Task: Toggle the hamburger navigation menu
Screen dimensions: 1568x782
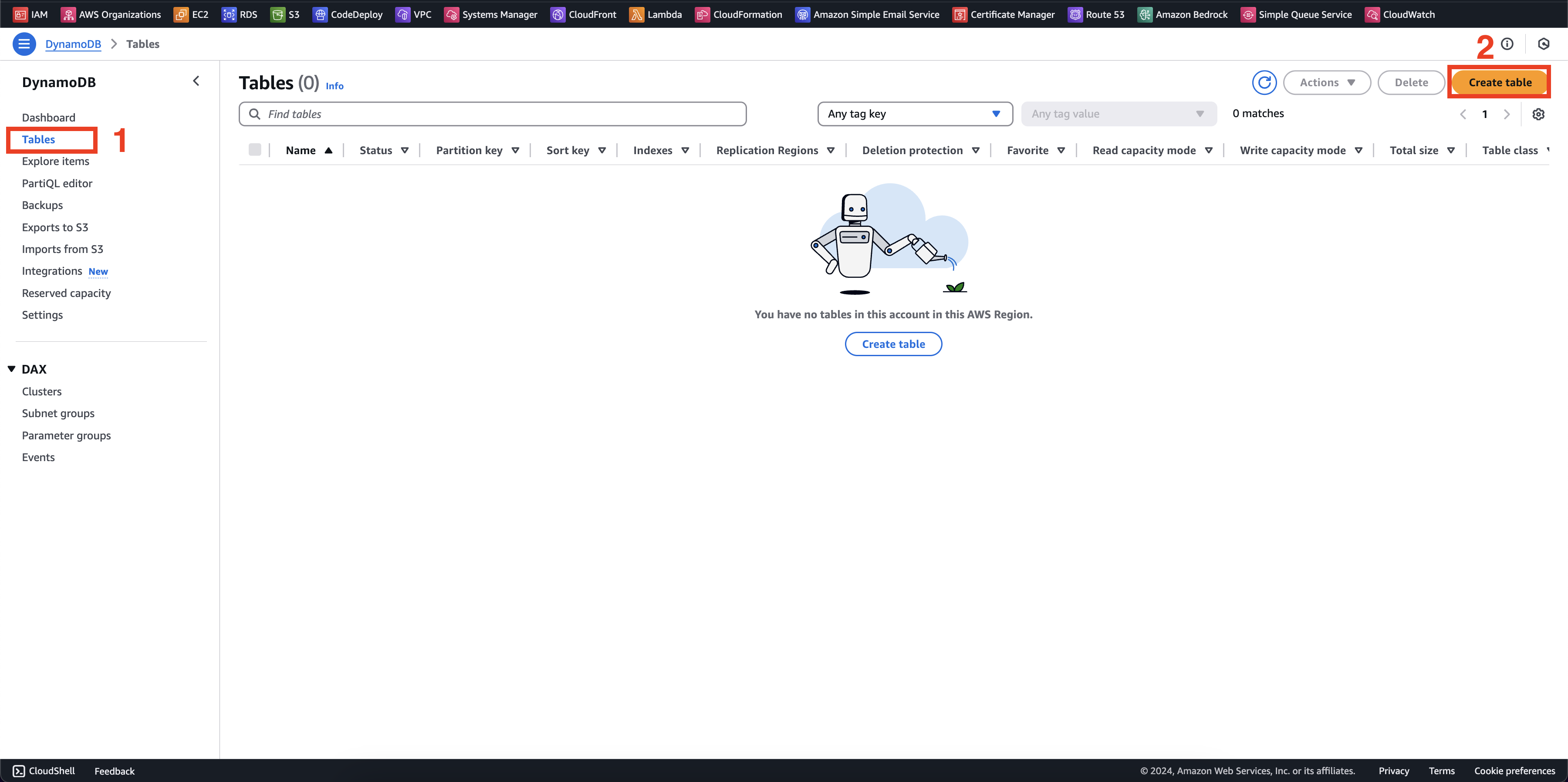Action: [x=24, y=44]
